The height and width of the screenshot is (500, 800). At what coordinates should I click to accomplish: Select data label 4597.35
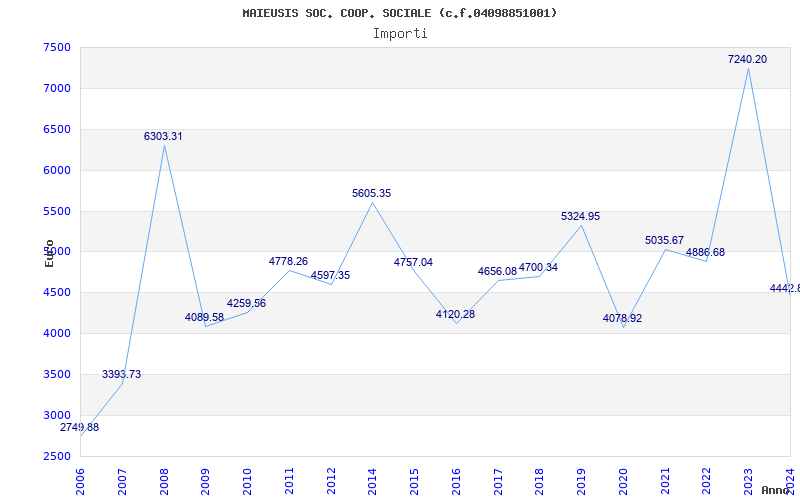[331, 276]
